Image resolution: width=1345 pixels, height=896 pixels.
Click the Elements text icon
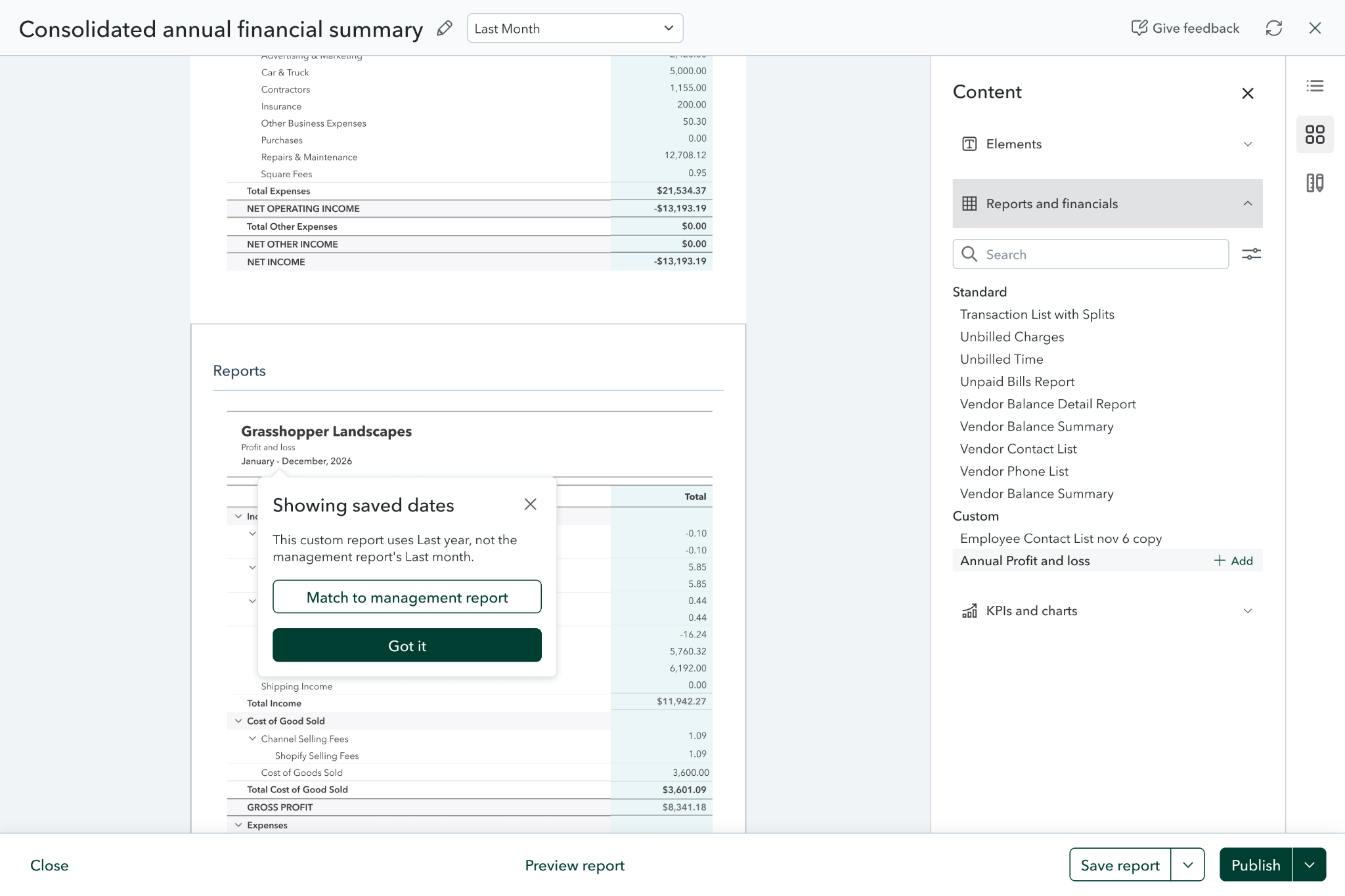pyautogui.click(x=969, y=144)
